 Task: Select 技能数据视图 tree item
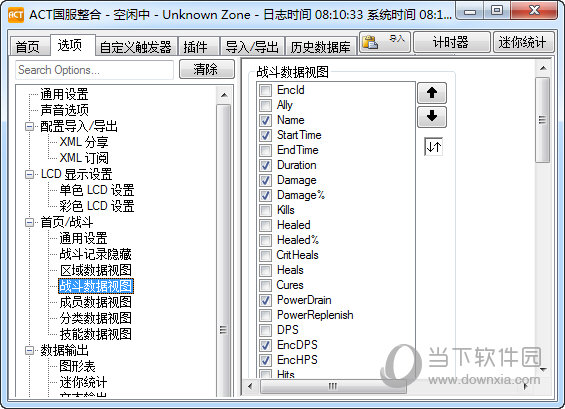point(95,334)
